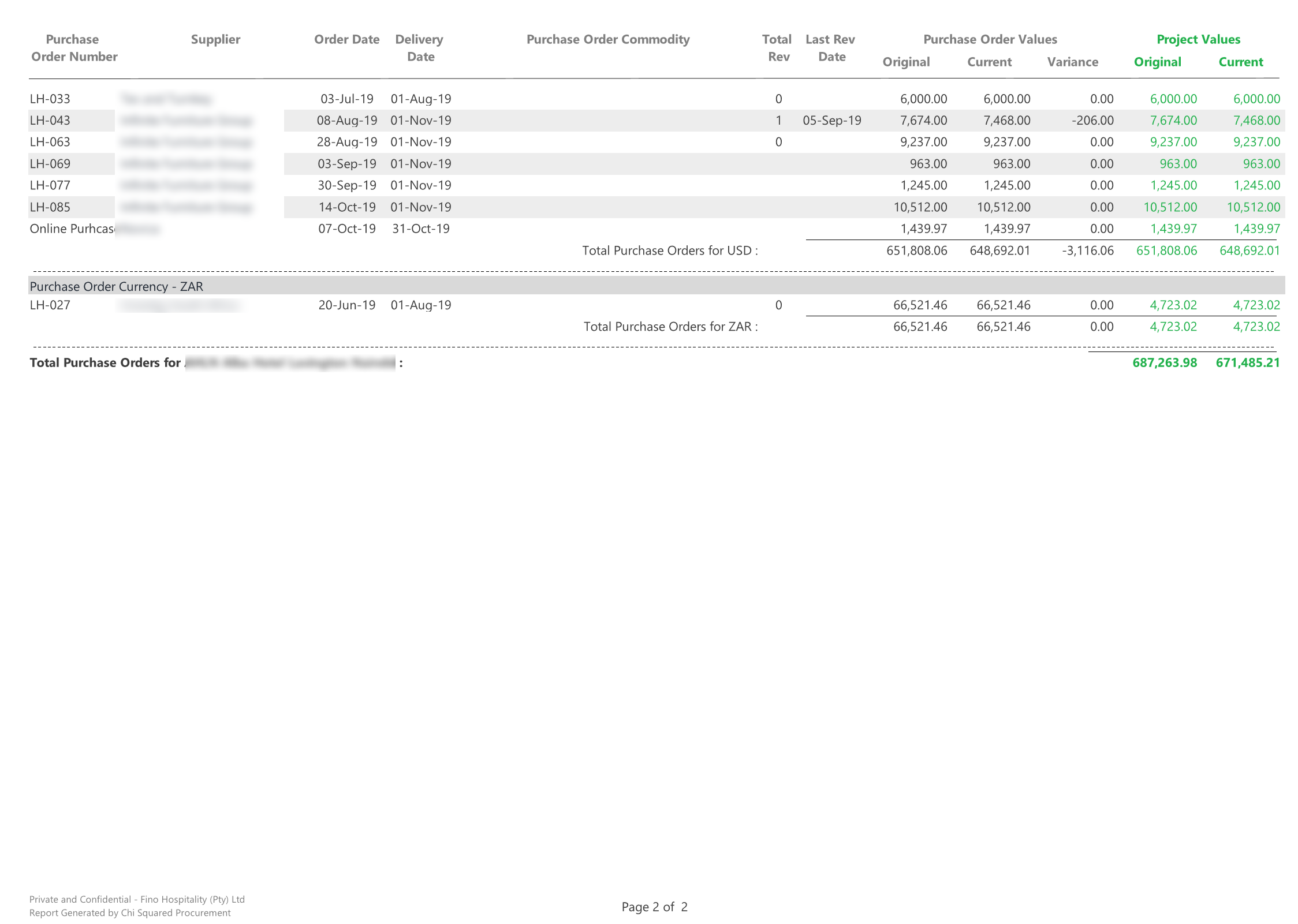The width and height of the screenshot is (1298, 924).
Task: Click the -206.00 variance value
Action: (x=1092, y=121)
